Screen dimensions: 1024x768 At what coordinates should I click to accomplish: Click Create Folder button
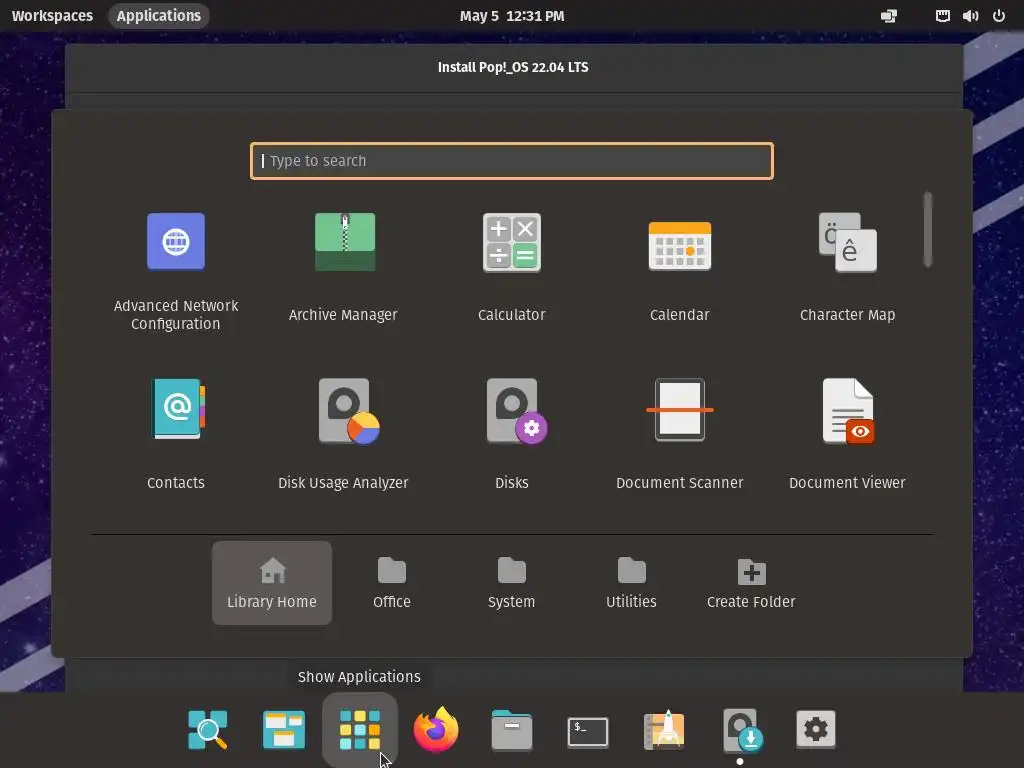751,583
